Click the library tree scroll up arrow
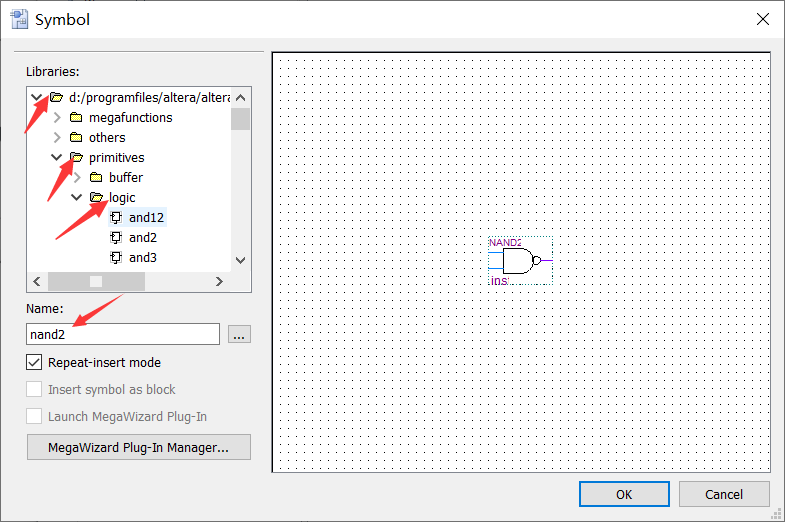Image resolution: width=785 pixels, height=522 pixels. [x=240, y=98]
